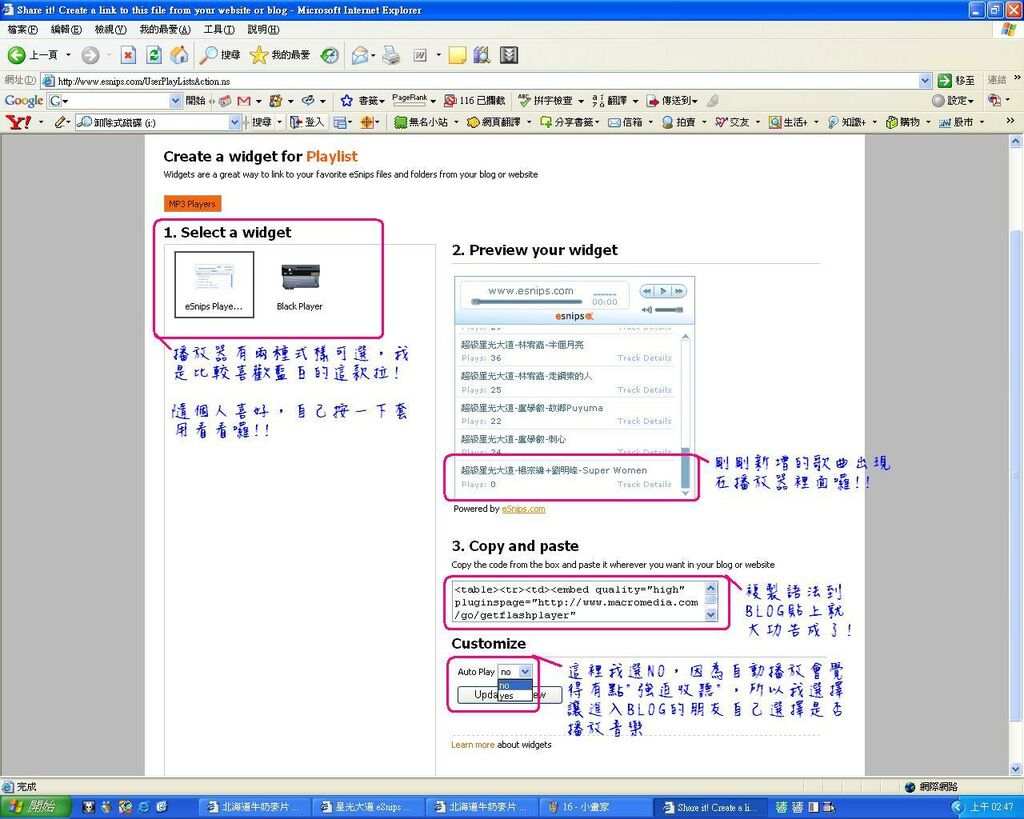The image size is (1024, 819).
Task: Click previous track in widget preview
Action: (647, 291)
